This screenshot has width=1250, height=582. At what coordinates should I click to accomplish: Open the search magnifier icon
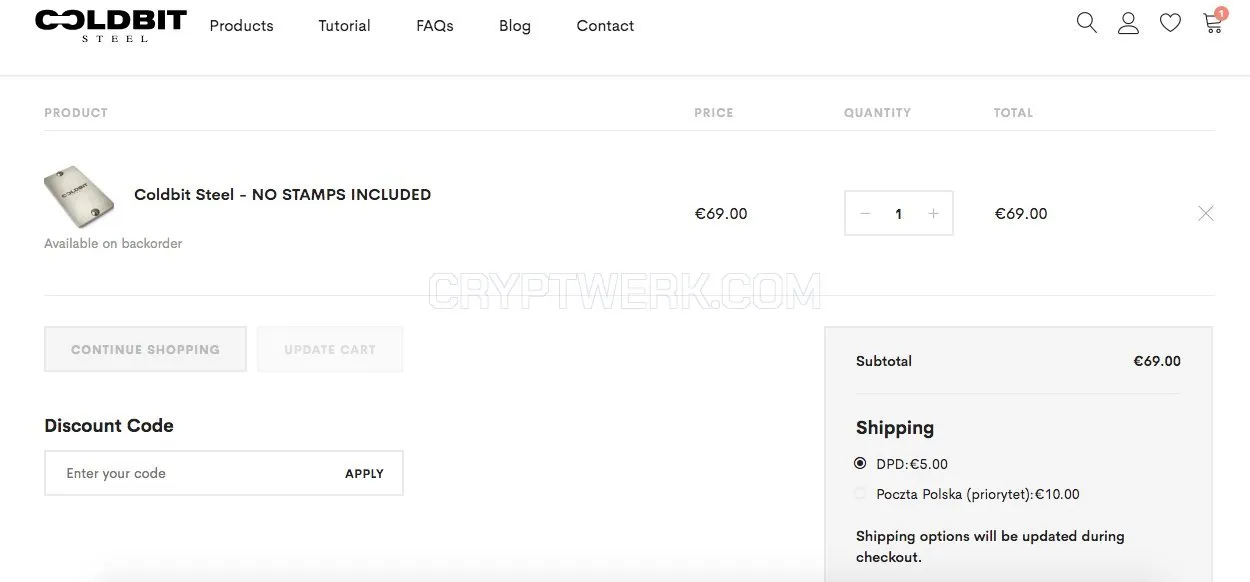click(x=1087, y=22)
